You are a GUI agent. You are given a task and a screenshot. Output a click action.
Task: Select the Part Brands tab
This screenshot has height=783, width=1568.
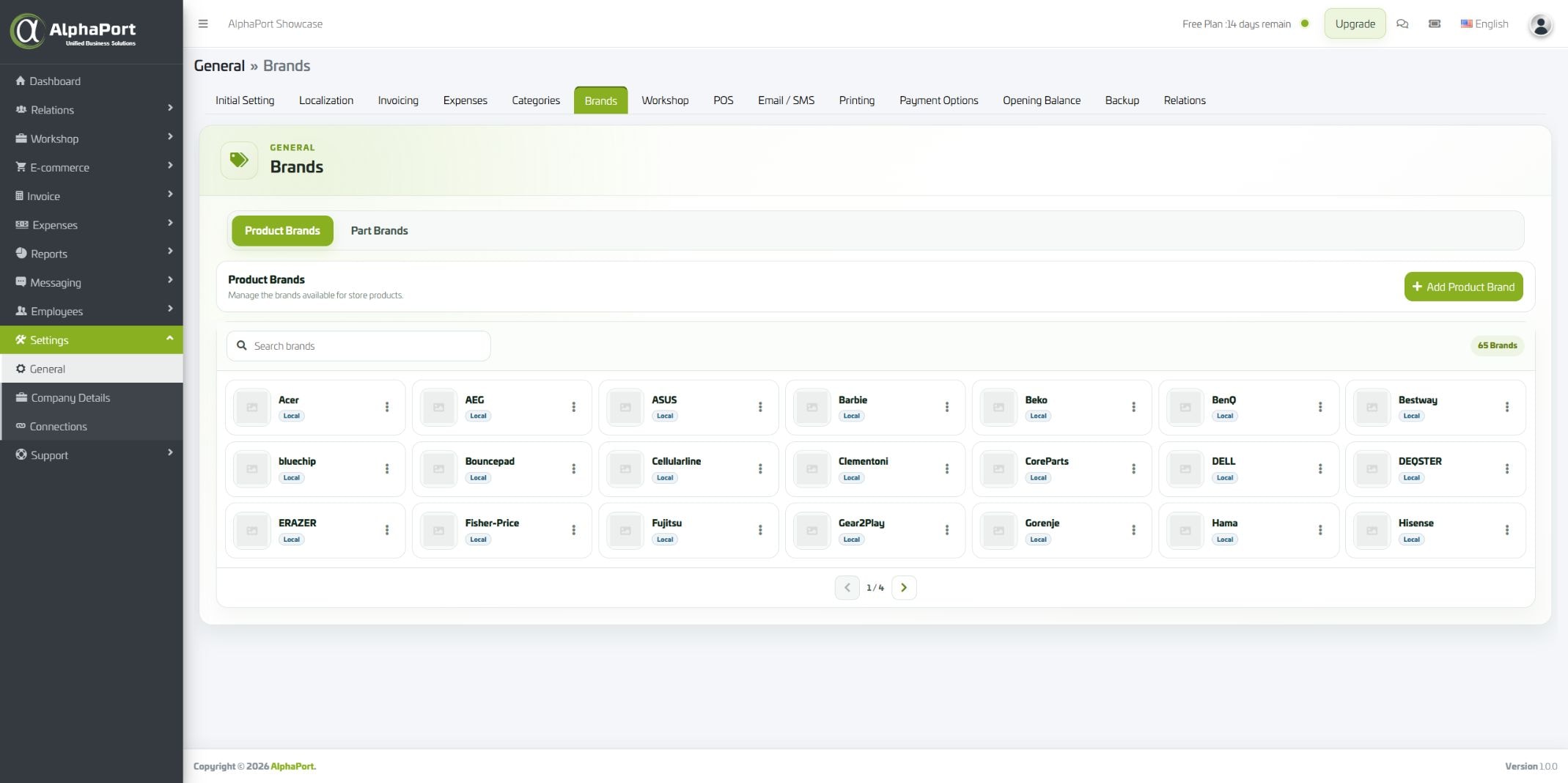(x=379, y=231)
